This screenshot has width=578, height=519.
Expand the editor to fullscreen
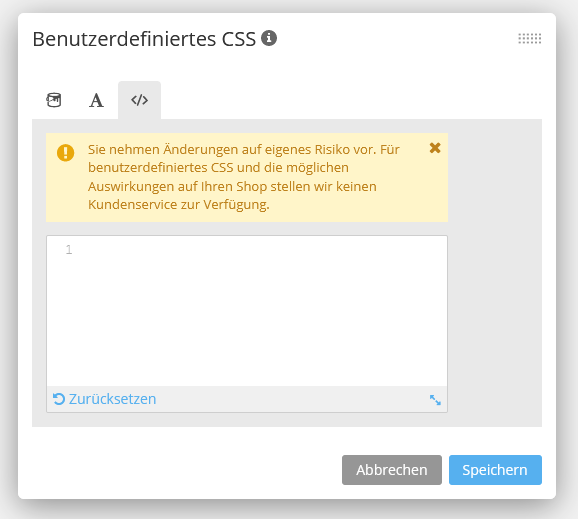pyautogui.click(x=435, y=400)
